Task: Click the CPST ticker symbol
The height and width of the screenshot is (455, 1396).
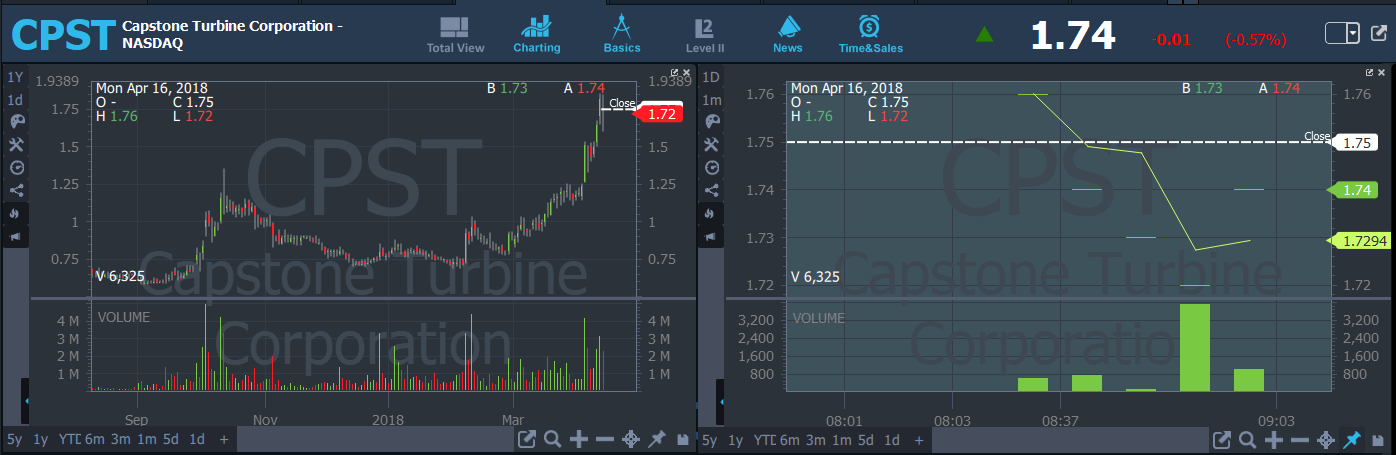Action: pyautogui.click(x=63, y=35)
